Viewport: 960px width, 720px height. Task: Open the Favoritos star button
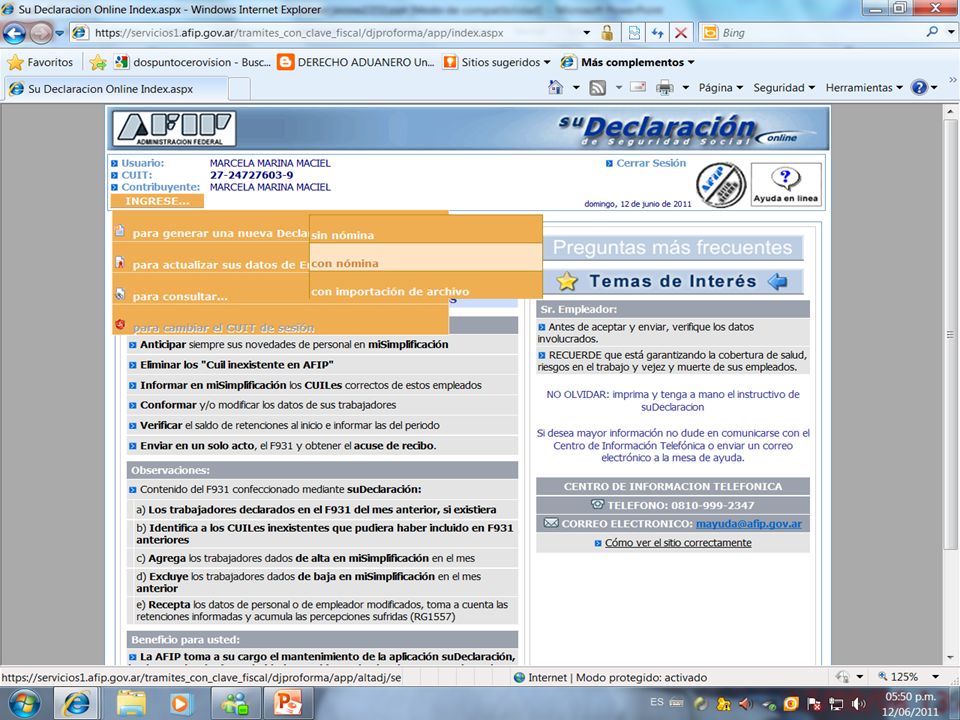pos(40,62)
